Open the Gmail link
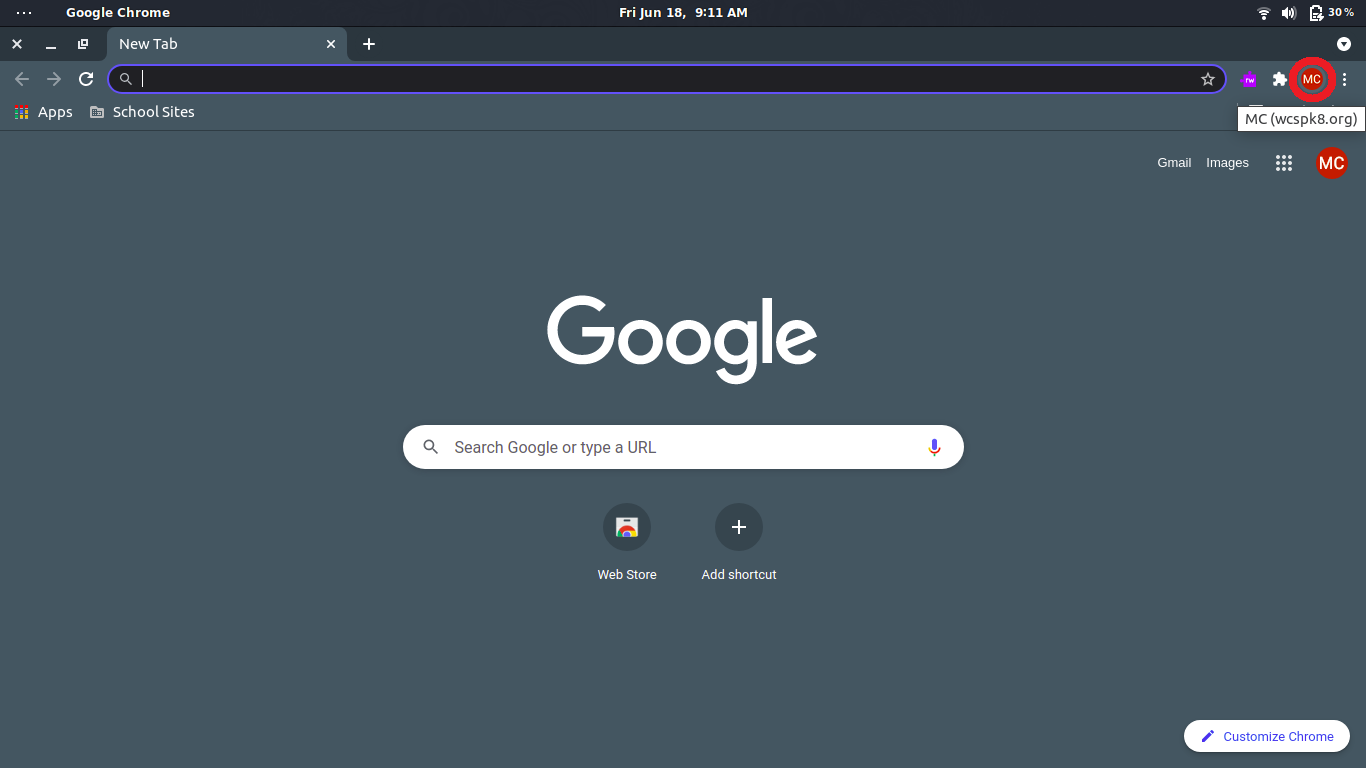 coord(1174,163)
